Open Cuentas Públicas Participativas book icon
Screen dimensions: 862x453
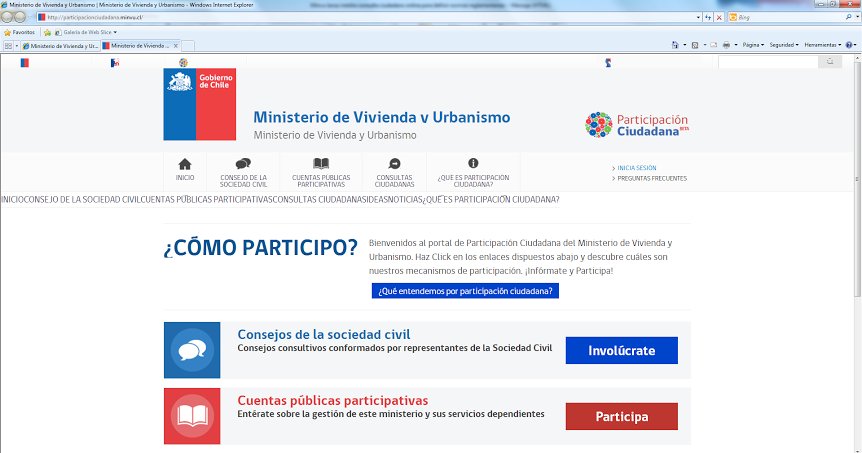[x=320, y=164]
